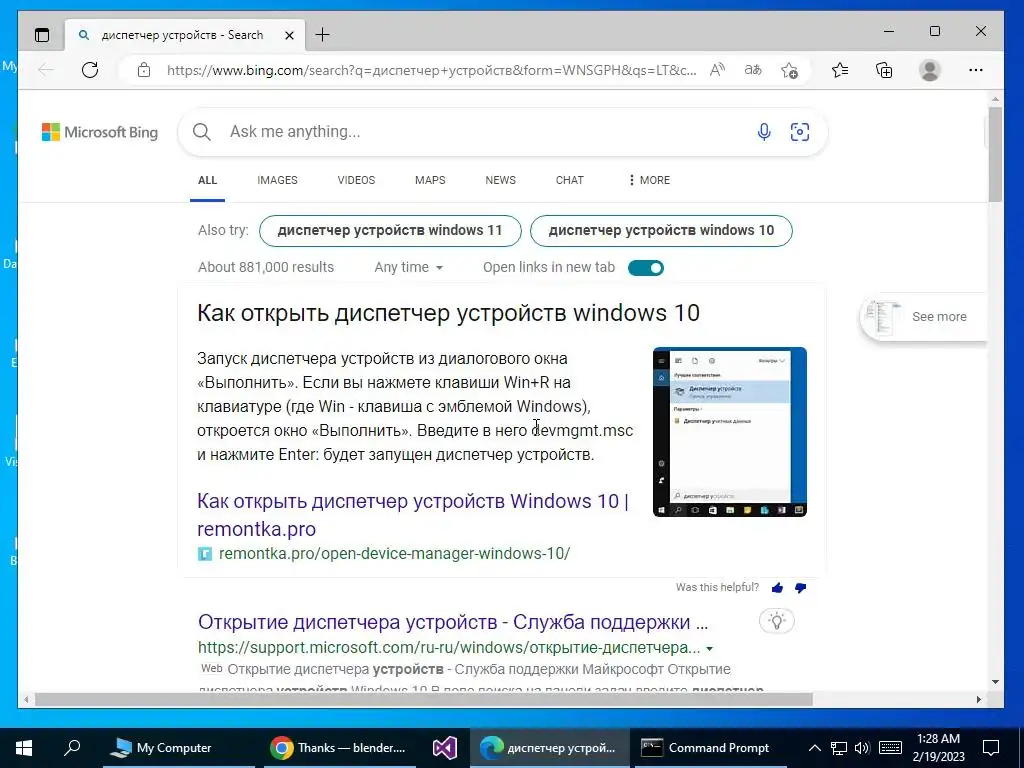Image resolution: width=1024 pixels, height=768 pixels.
Task: Try suggestion диспетчер устройств windows 10
Action: [661, 231]
